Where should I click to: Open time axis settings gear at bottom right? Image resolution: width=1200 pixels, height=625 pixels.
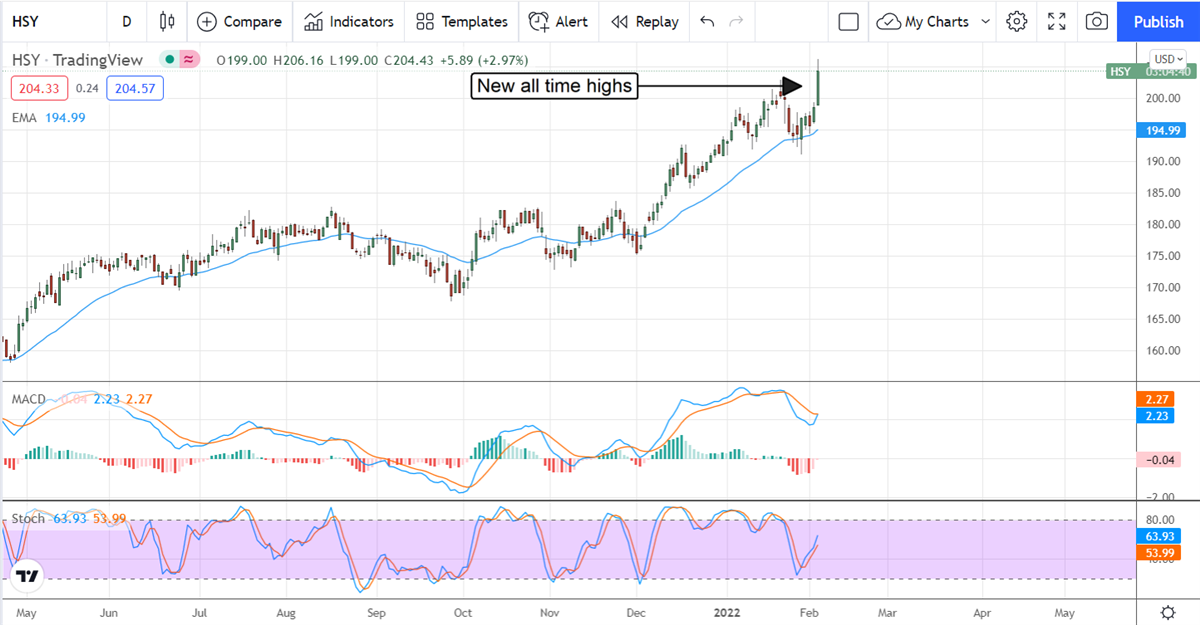click(1167, 612)
